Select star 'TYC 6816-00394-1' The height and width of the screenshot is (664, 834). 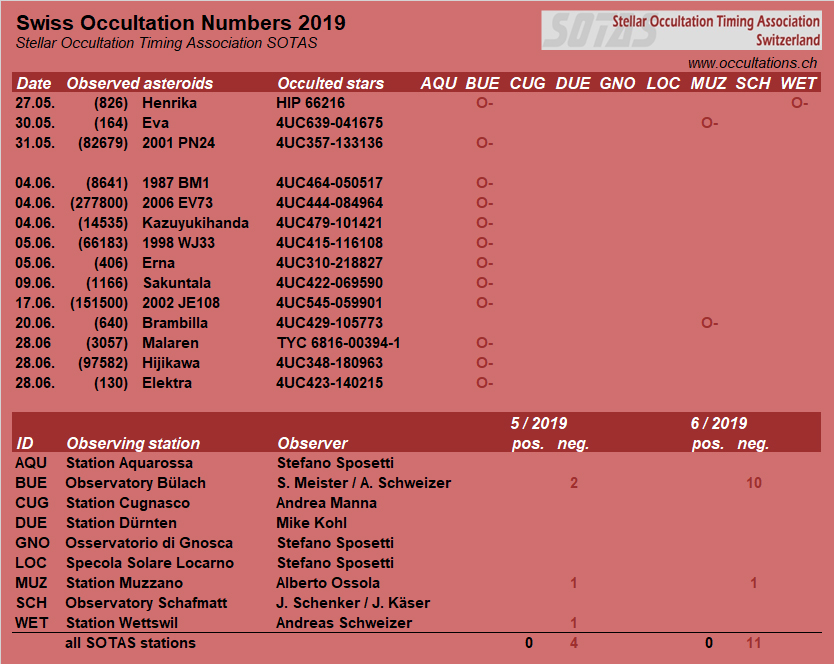[x=338, y=343]
